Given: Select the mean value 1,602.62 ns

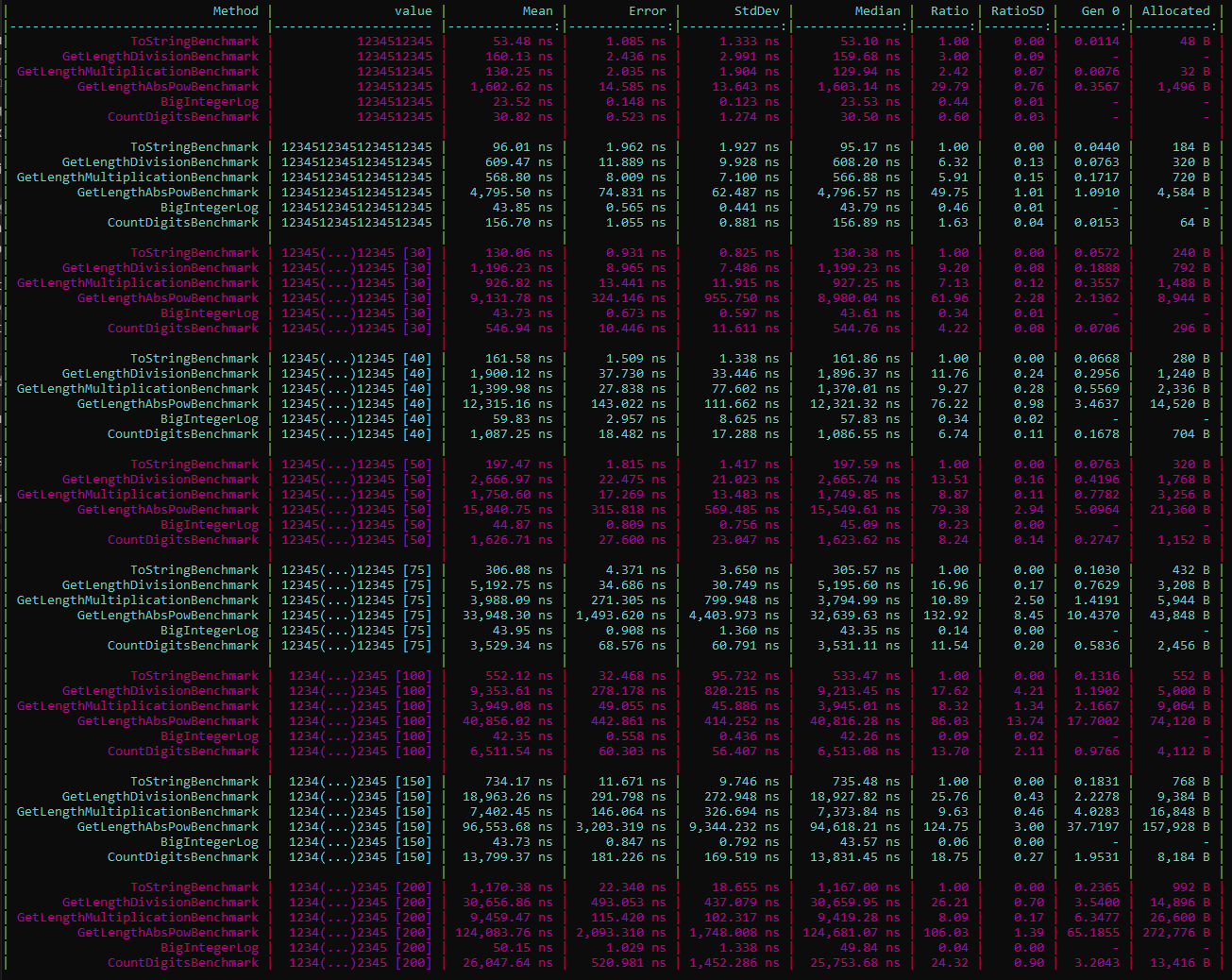Looking at the screenshot, I should [512, 87].
